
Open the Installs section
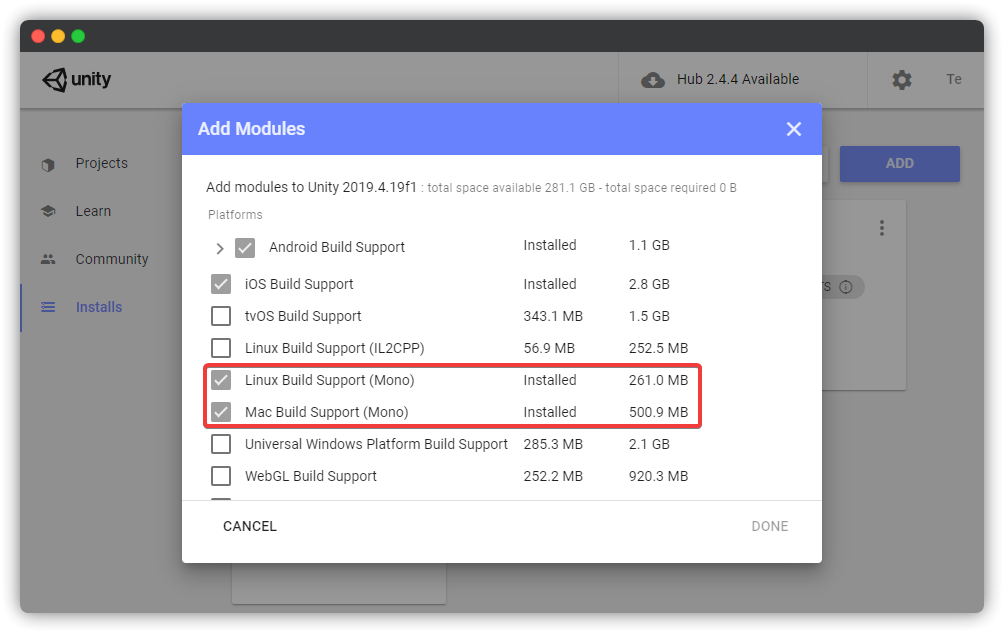point(99,307)
